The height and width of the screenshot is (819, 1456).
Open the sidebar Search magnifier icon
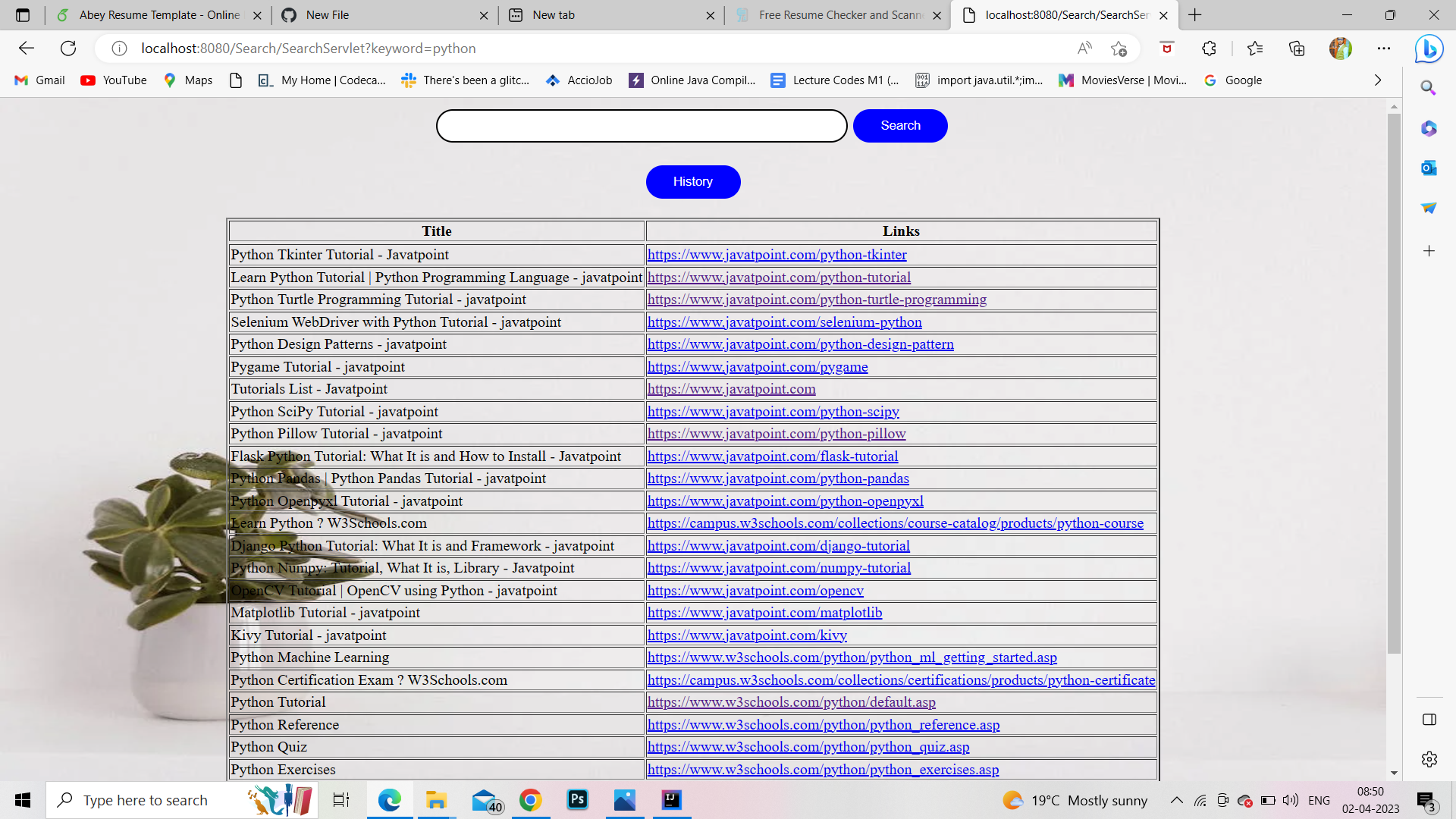point(1429,88)
